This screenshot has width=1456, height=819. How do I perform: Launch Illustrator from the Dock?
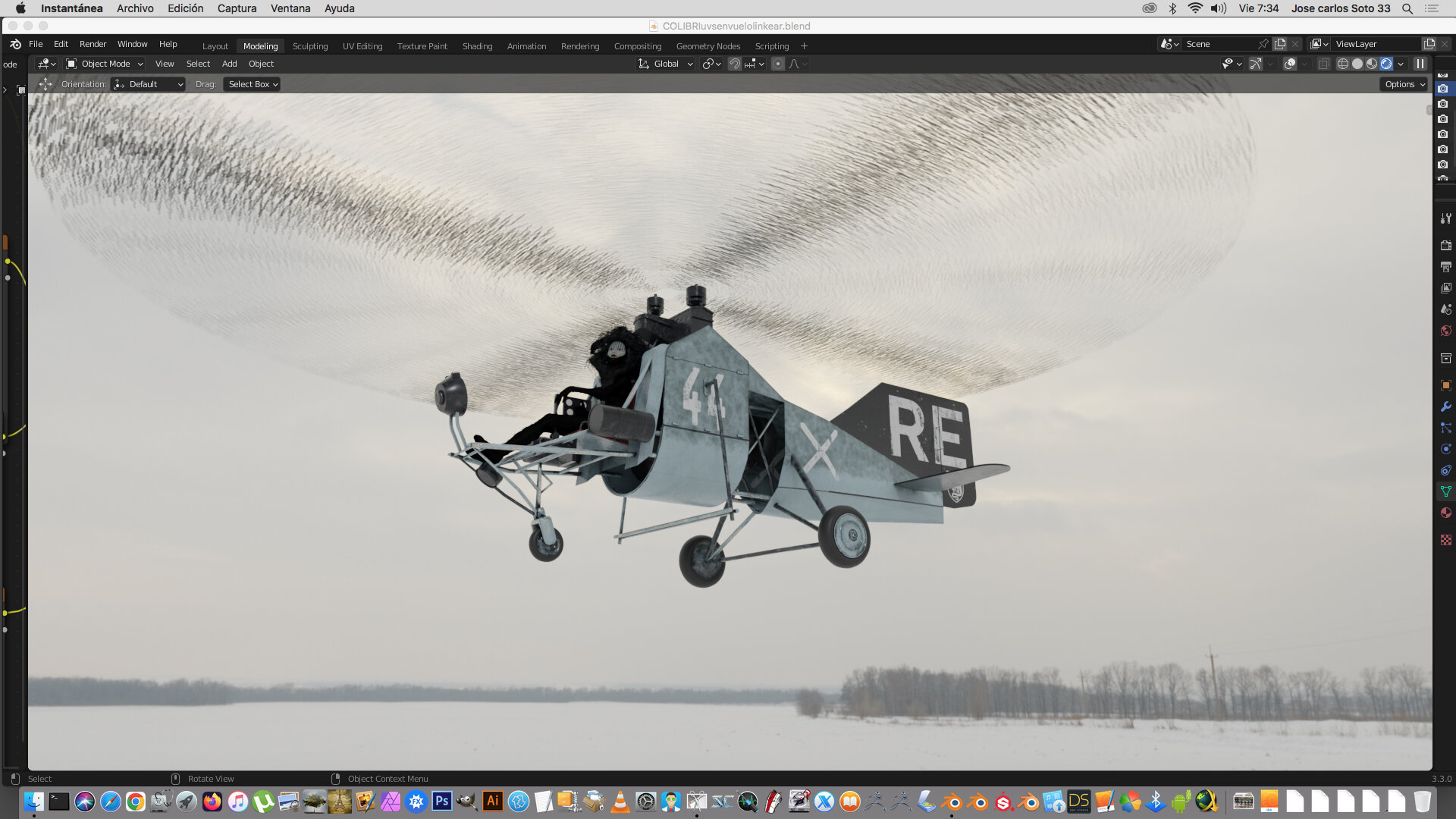[492, 801]
